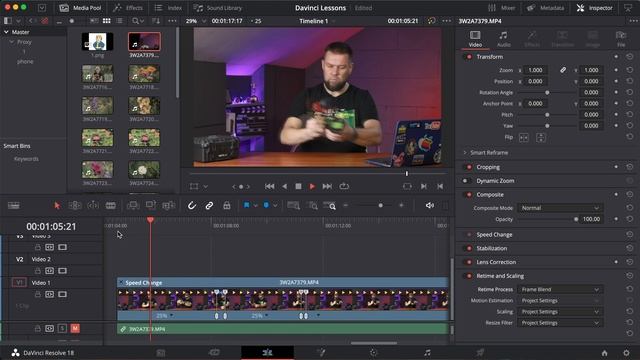Flip the clip horizontally
640x360 pixels.
click(524, 138)
